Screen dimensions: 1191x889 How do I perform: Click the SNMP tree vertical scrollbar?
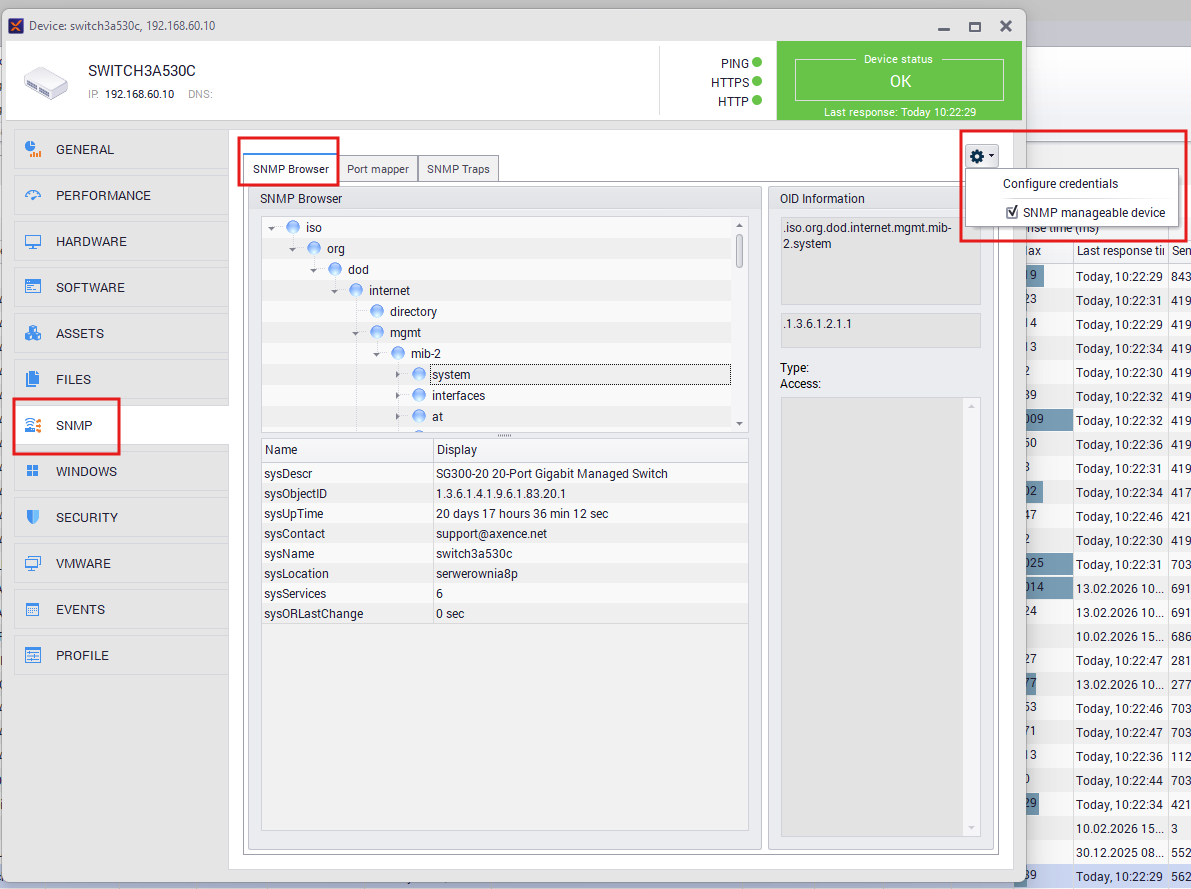point(740,250)
